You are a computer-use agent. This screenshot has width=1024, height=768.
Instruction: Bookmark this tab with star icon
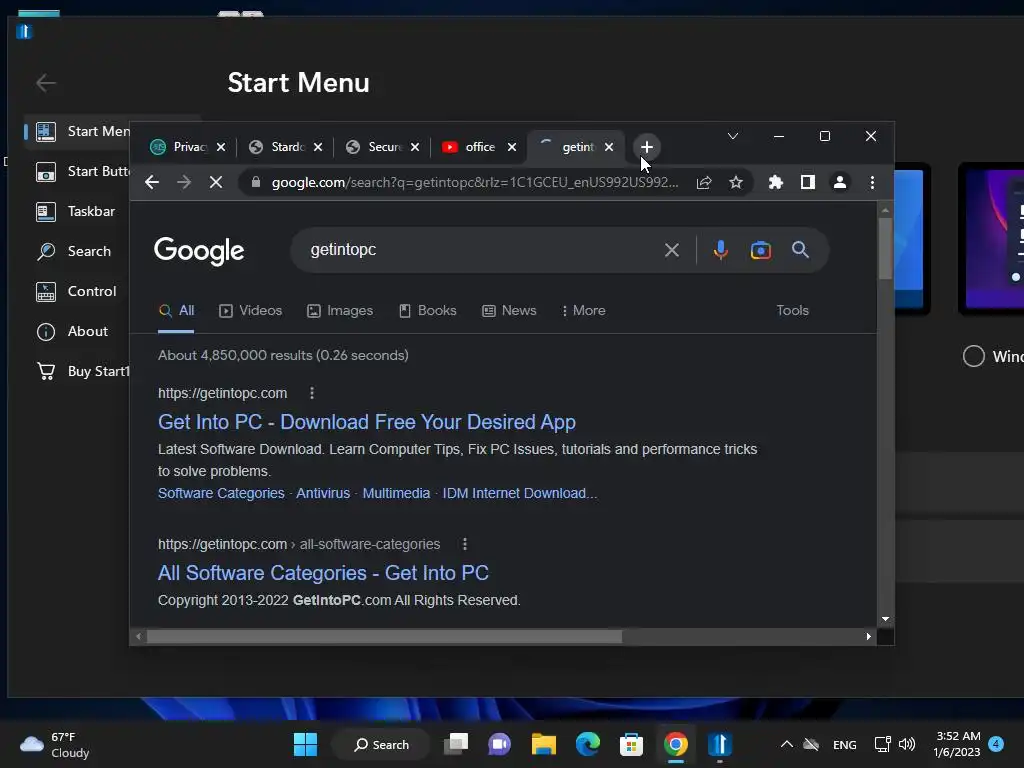tap(736, 182)
